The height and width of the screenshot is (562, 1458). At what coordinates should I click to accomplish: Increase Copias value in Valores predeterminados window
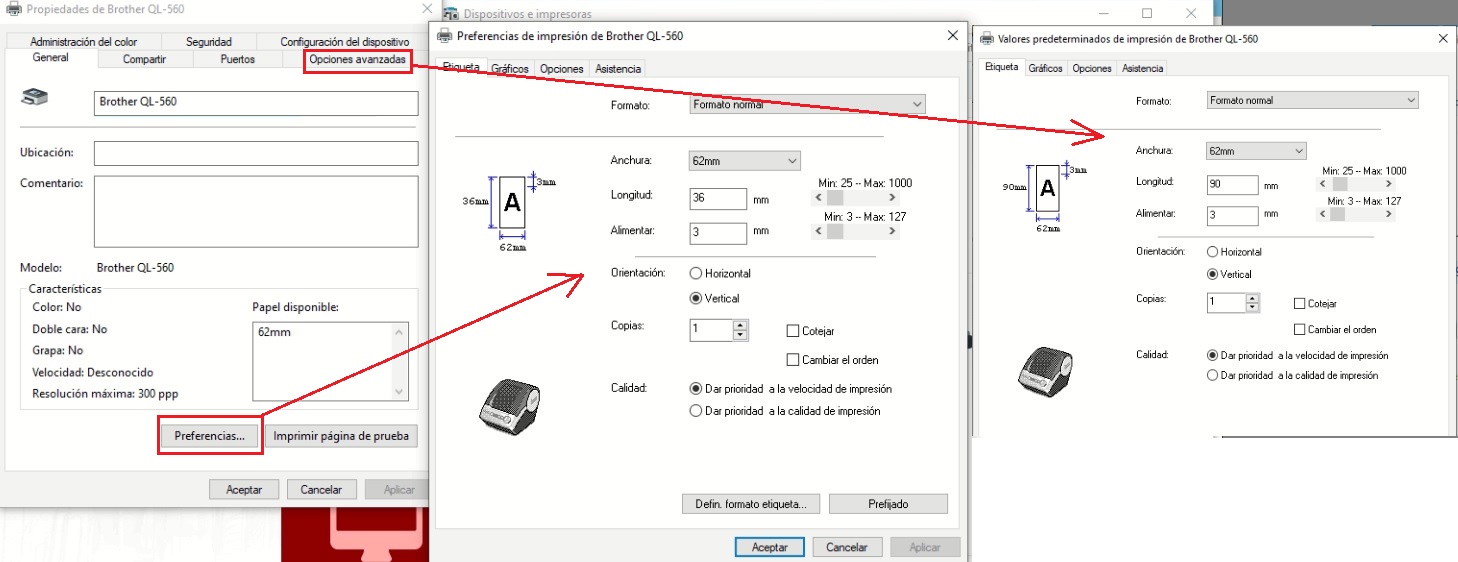[1253, 298]
